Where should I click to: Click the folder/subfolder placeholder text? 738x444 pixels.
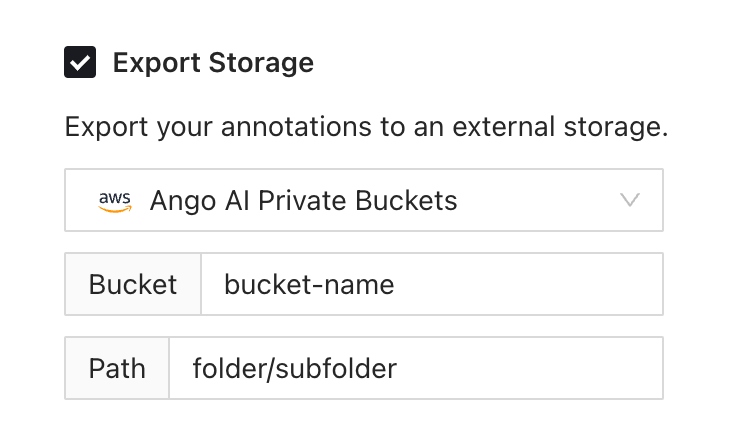[295, 368]
